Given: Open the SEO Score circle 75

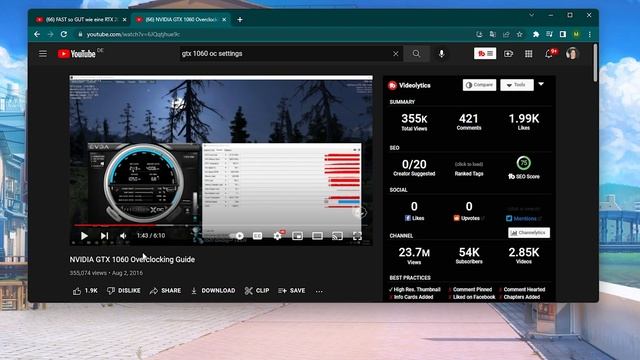Looking at the screenshot, I should point(523,163).
